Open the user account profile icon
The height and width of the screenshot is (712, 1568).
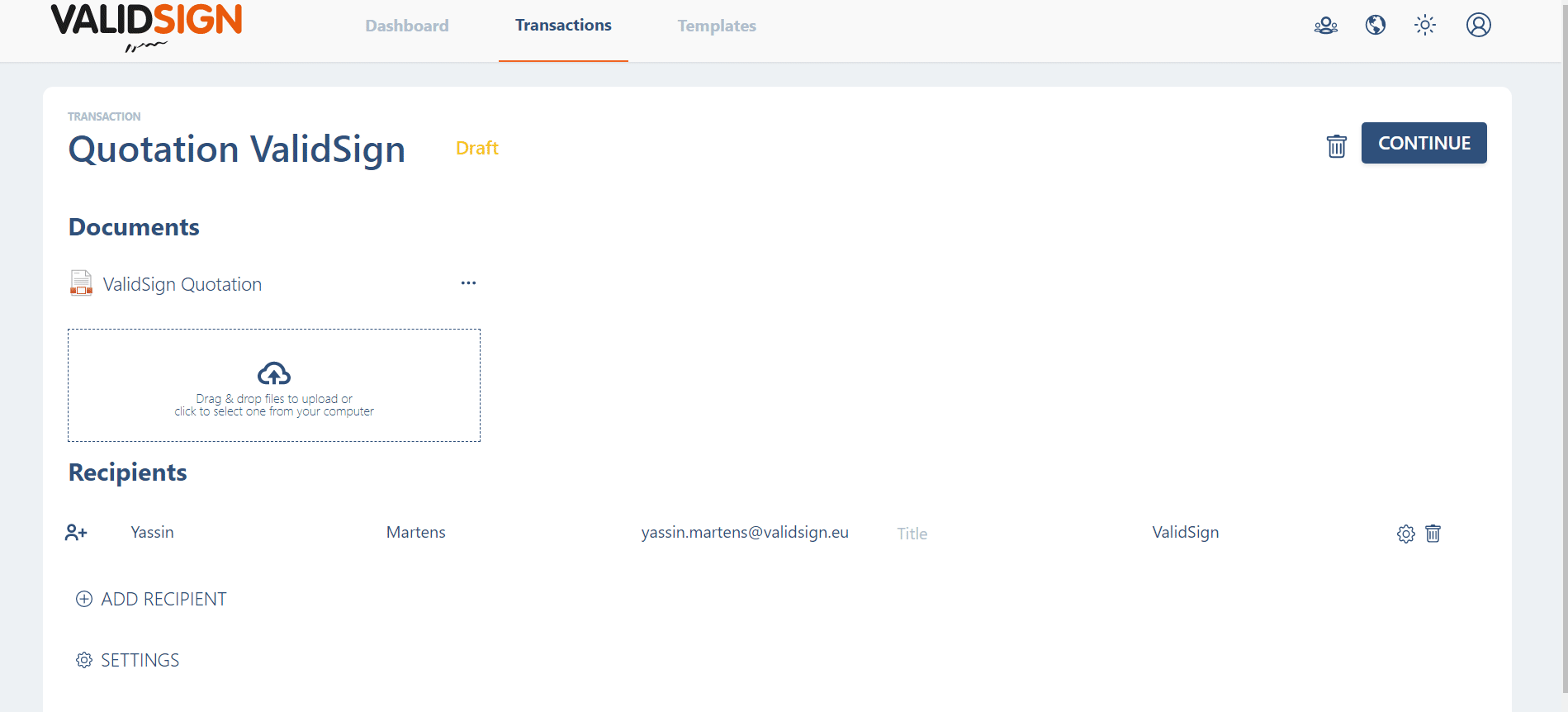pos(1479,25)
